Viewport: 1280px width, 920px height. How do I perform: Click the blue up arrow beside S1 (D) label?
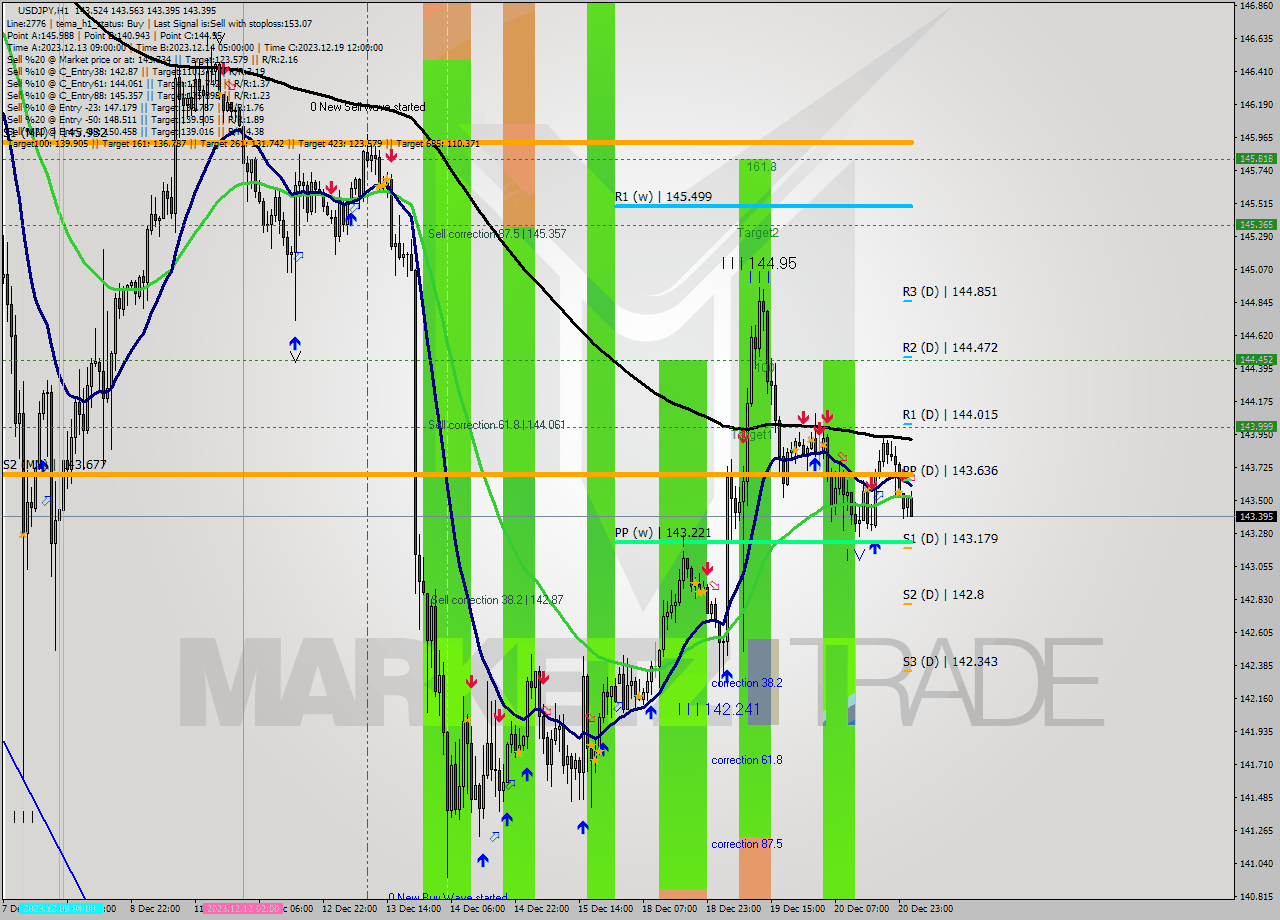click(x=875, y=547)
